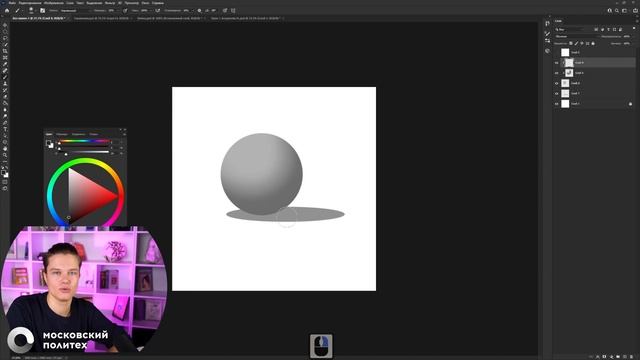The height and width of the screenshot is (360, 640).
Task: Add layer mask icon
Action: click(x=604, y=357)
